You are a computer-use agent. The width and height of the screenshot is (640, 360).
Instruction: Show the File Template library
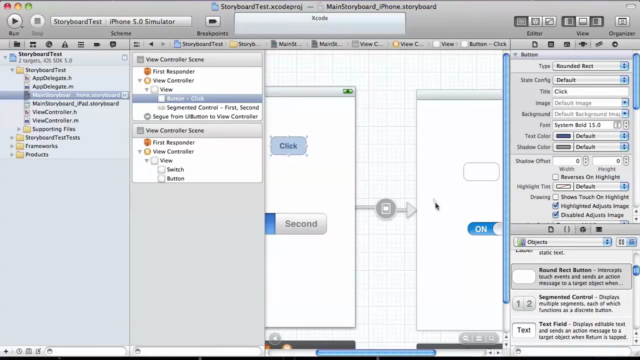[551, 229]
